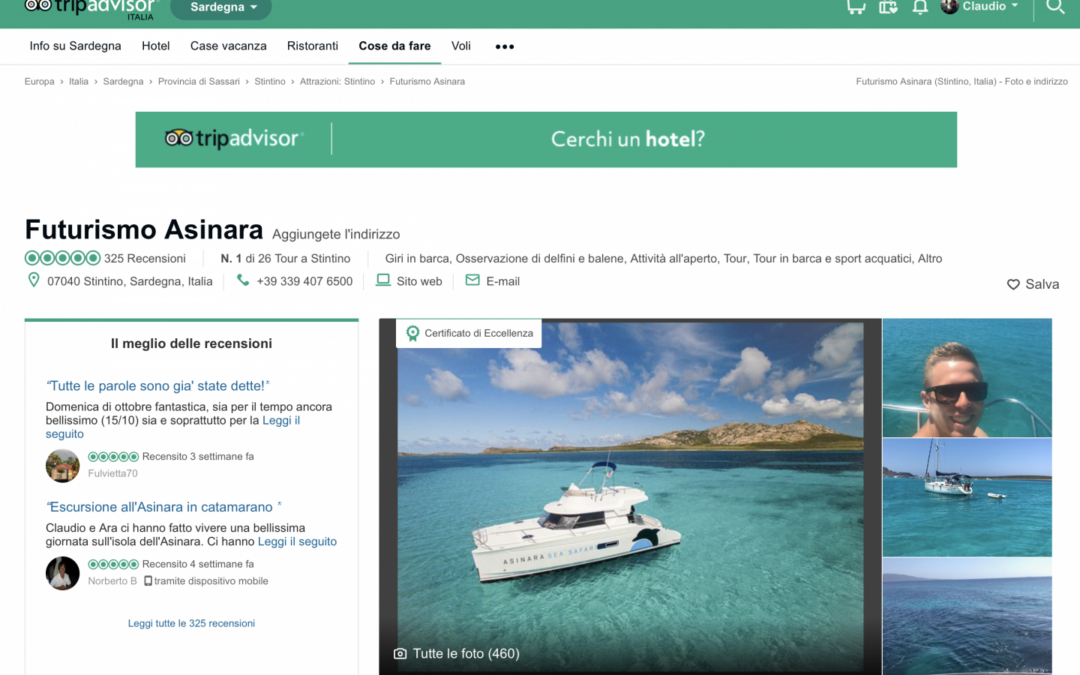
Task: Open the man with sunglasses photo
Action: (967, 377)
